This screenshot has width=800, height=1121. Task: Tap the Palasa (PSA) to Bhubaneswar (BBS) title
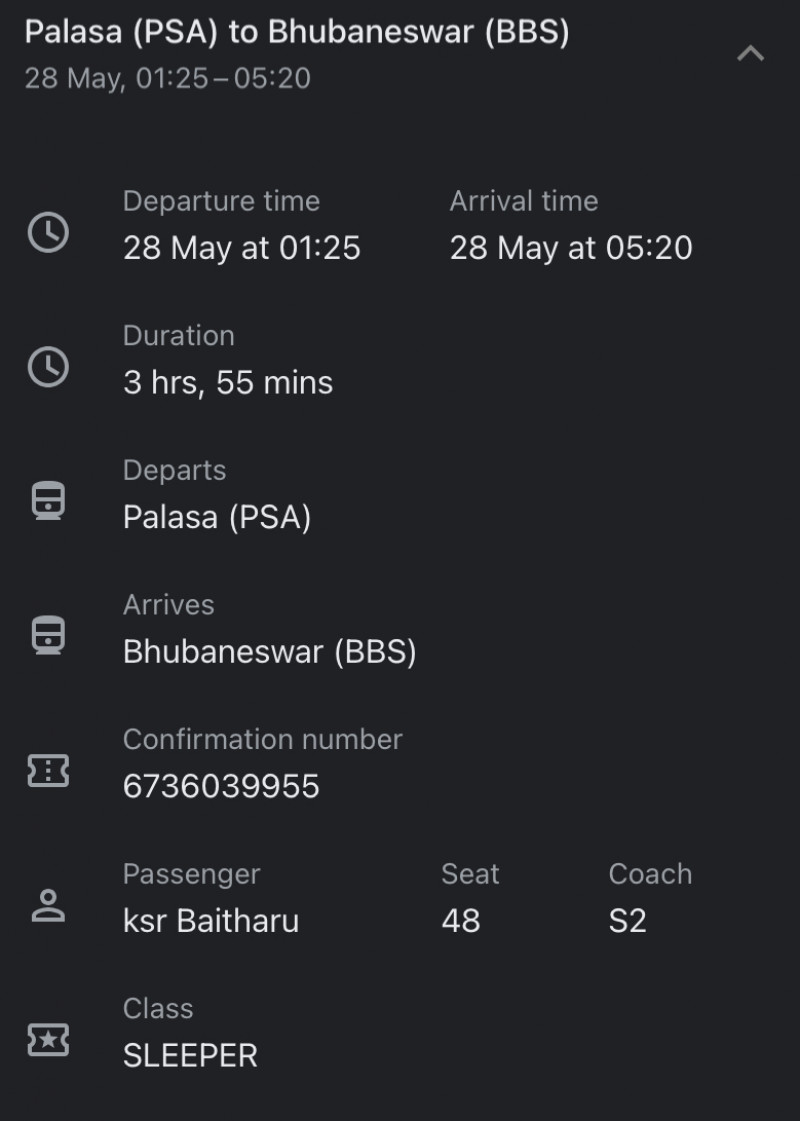(297, 33)
